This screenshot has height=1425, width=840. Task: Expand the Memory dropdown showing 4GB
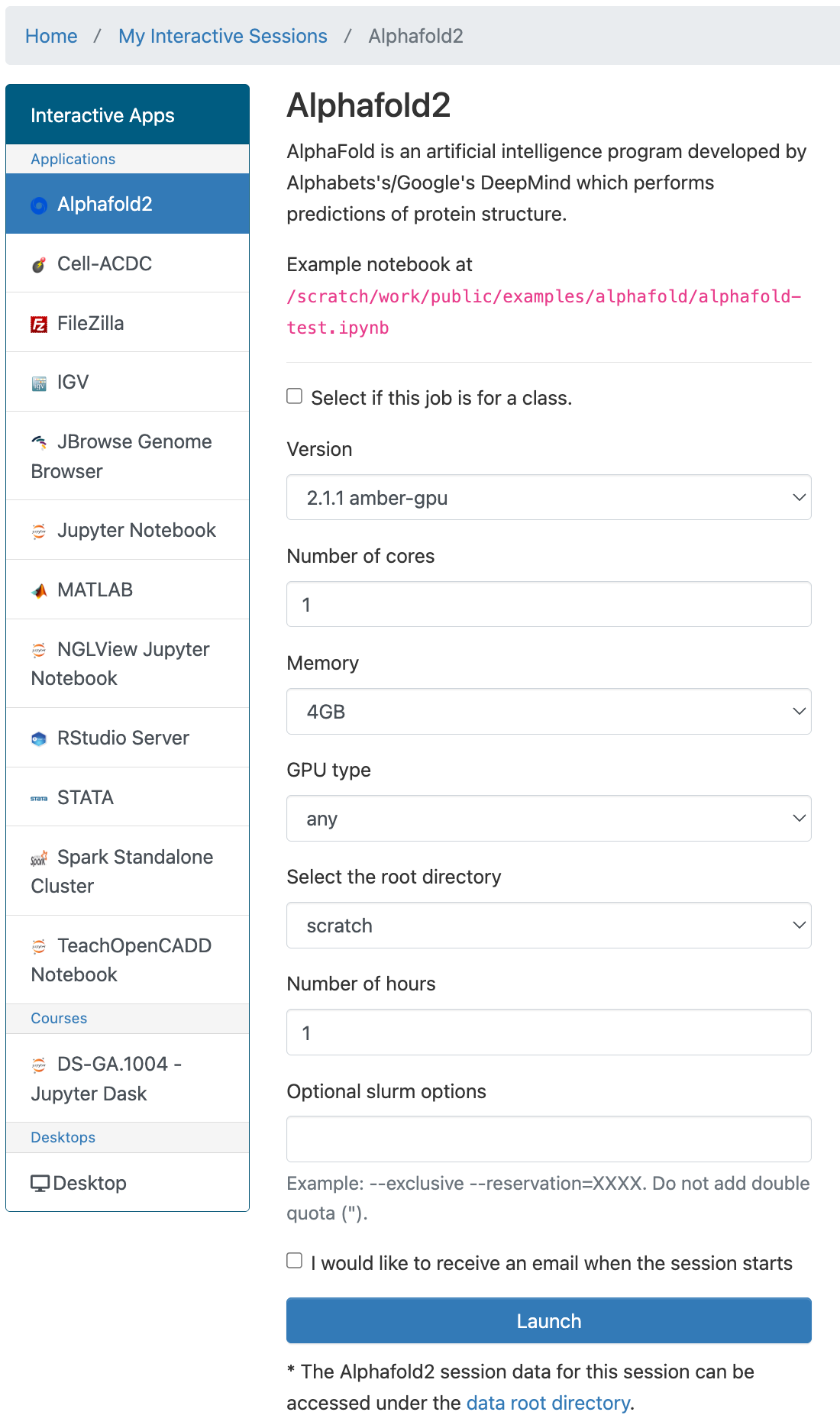[x=549, y=712]
